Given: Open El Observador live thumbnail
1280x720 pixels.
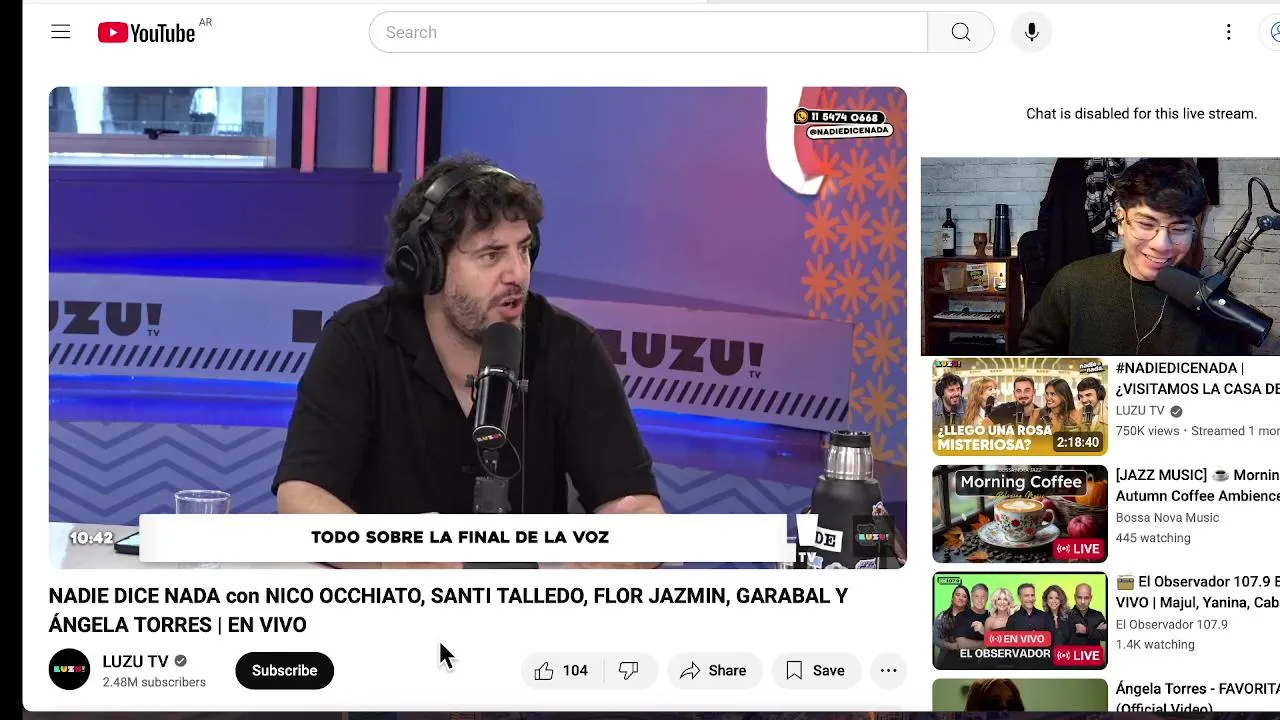Looking at the screenshot, I should click(1020, 621).
